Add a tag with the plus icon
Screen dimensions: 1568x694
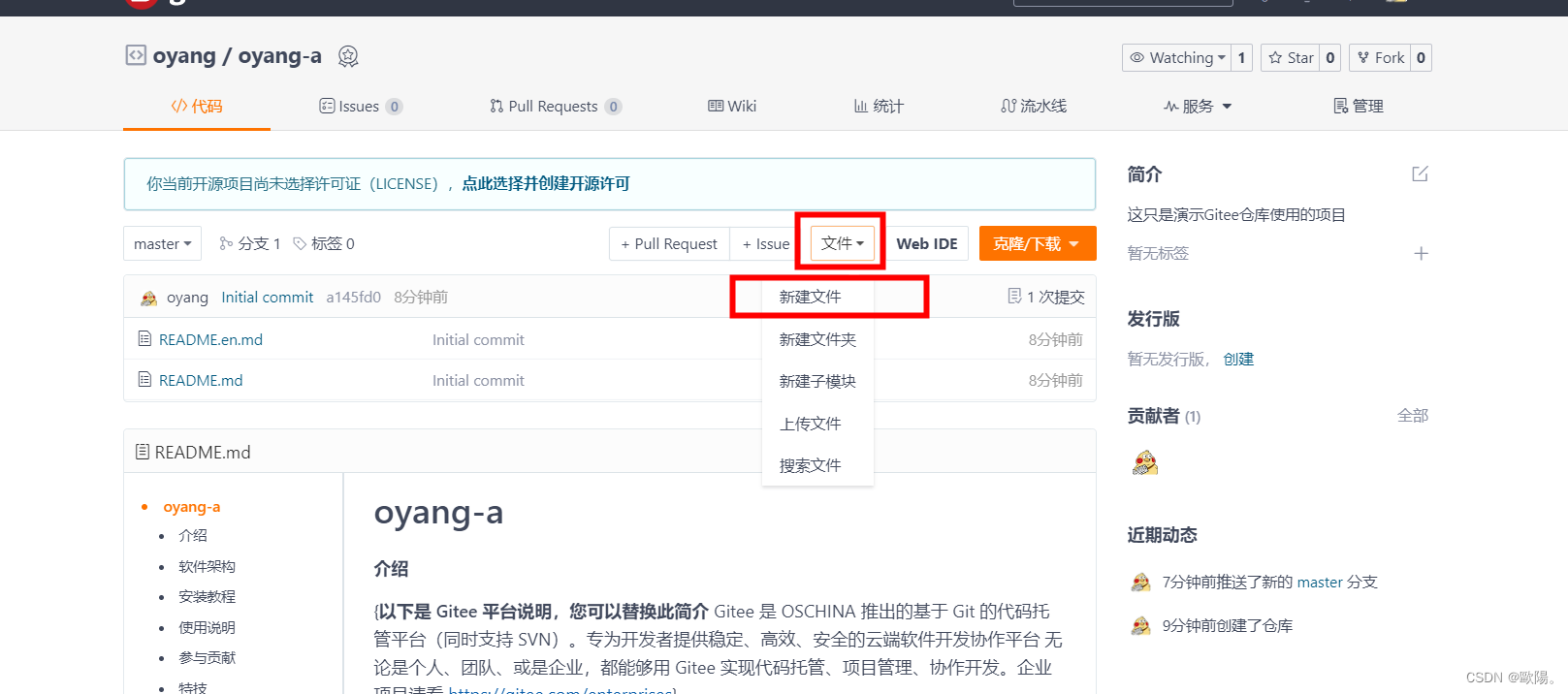coord(1421,253)
